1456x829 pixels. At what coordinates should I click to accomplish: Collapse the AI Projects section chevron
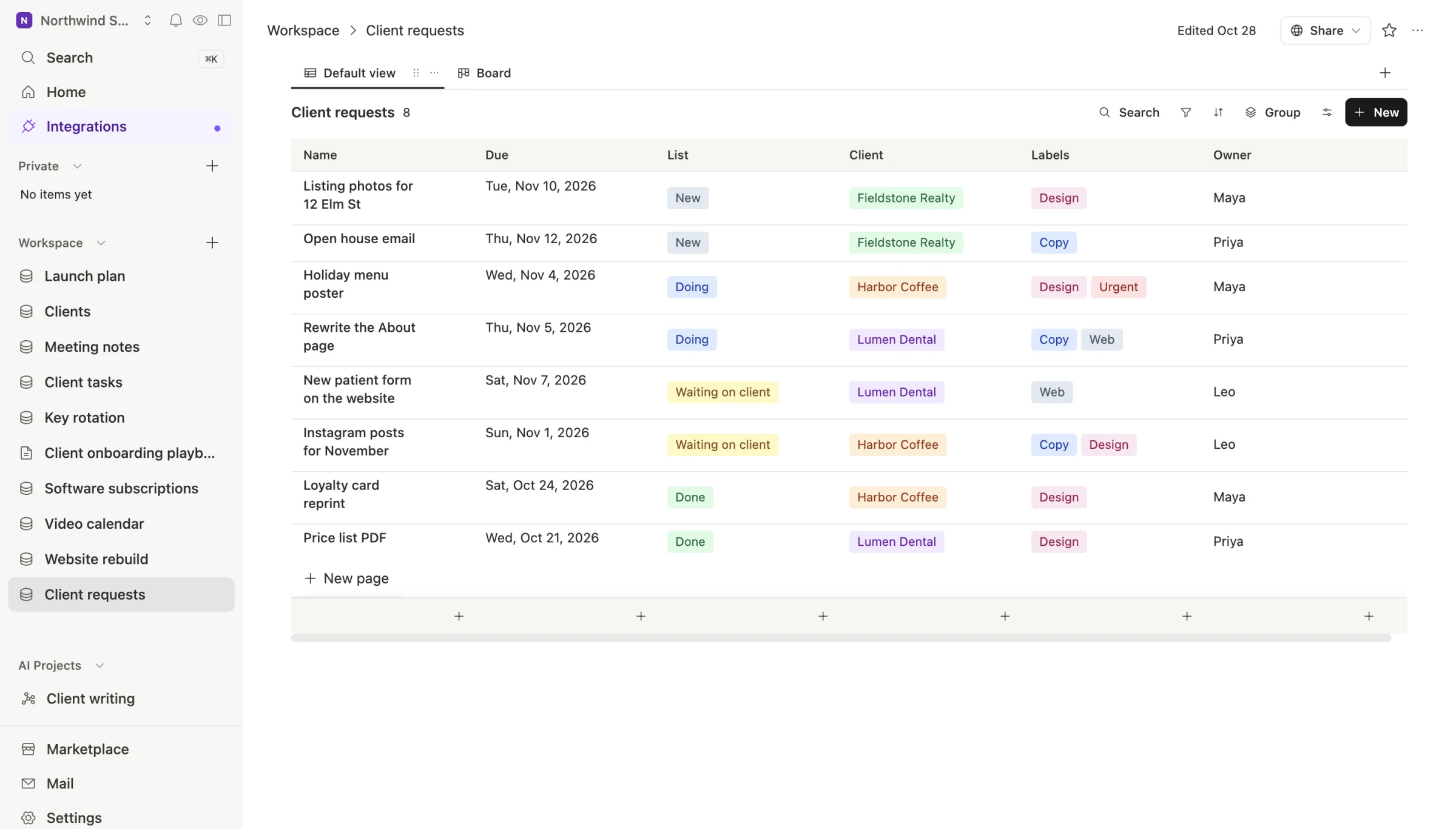pyautogui.click(x=99, y=666)
